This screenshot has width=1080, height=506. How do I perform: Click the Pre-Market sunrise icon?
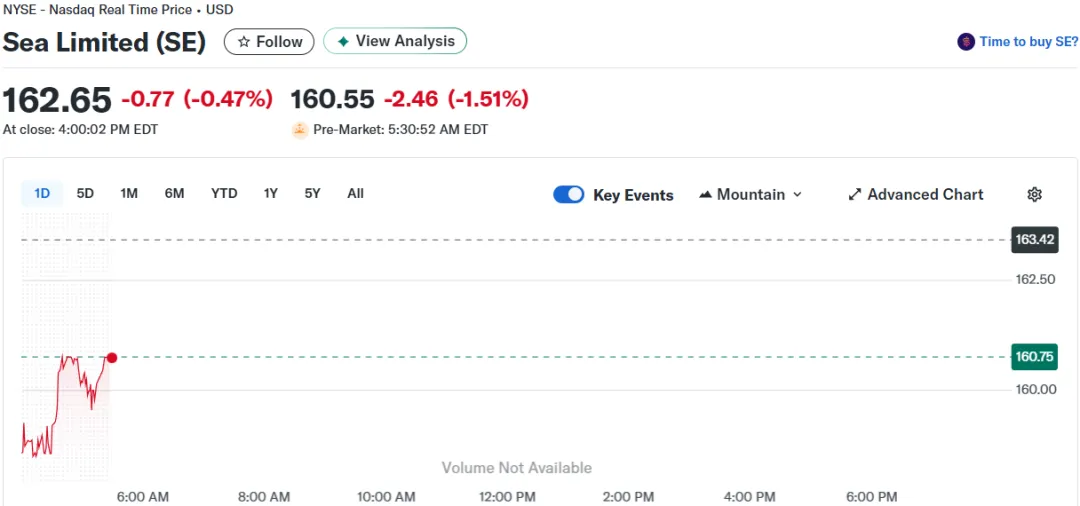[x=300, y=129]
